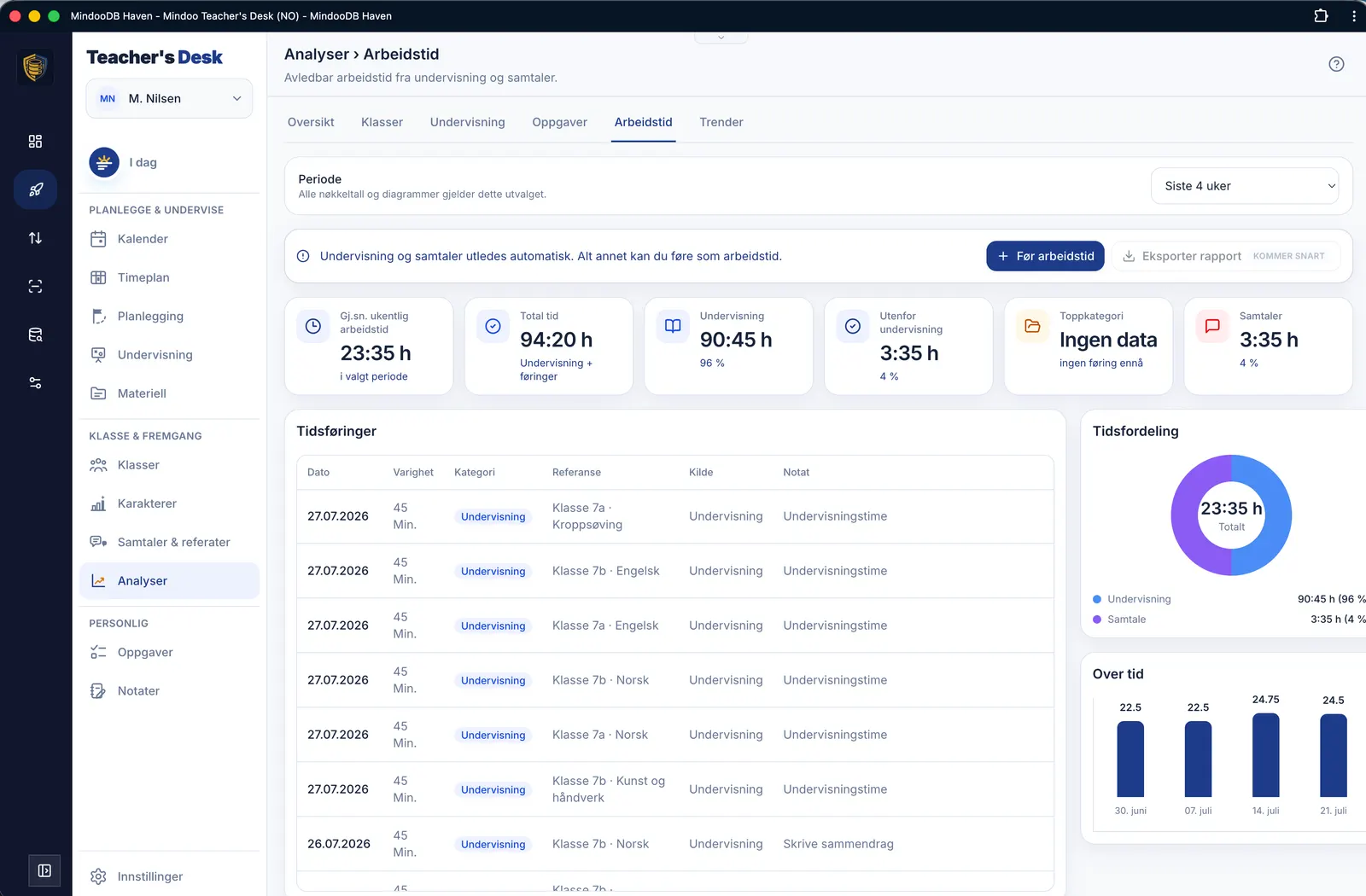Click the rocket icon in left rail
1366x896 pixels.
pos(35,189)
